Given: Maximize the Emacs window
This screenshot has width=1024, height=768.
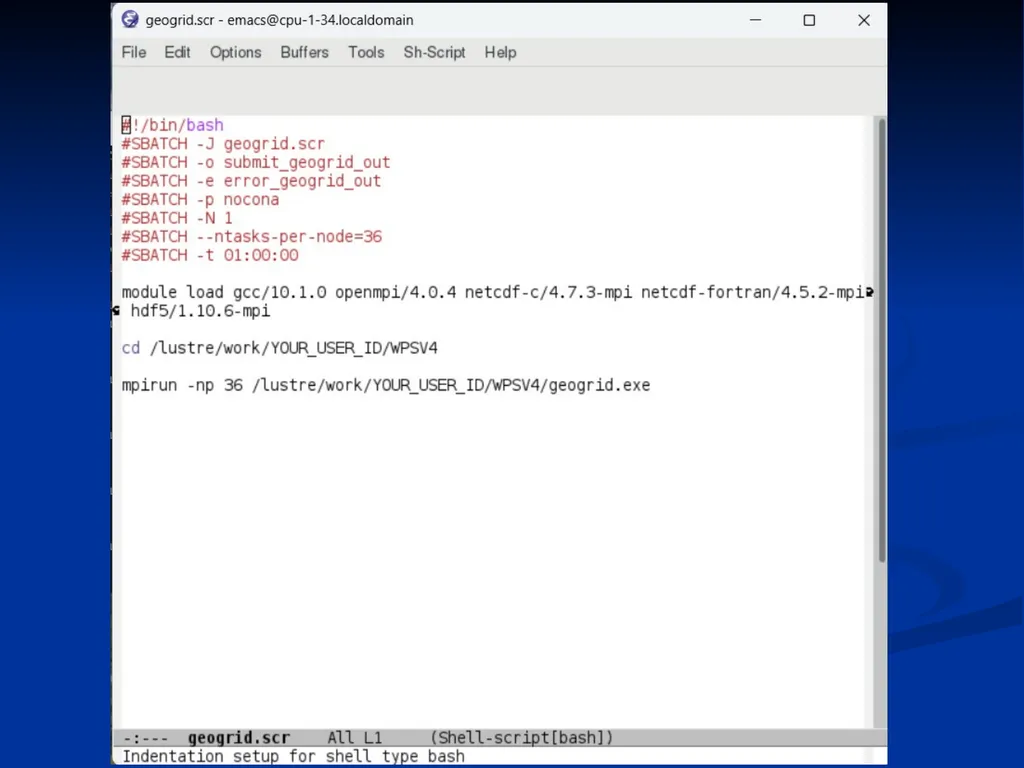Looking at the screenshot, I should click(809, 20).
